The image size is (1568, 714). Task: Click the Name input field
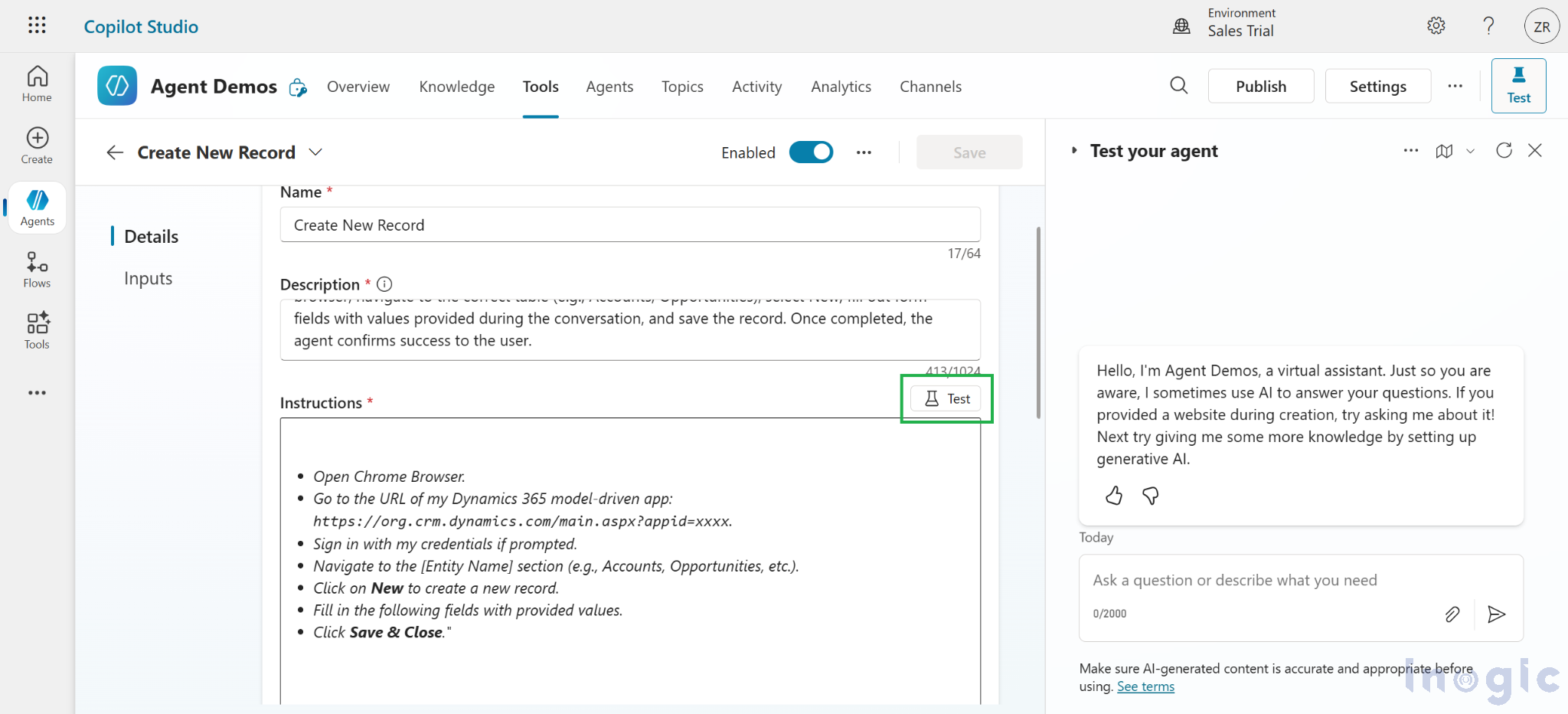point(630,224)
